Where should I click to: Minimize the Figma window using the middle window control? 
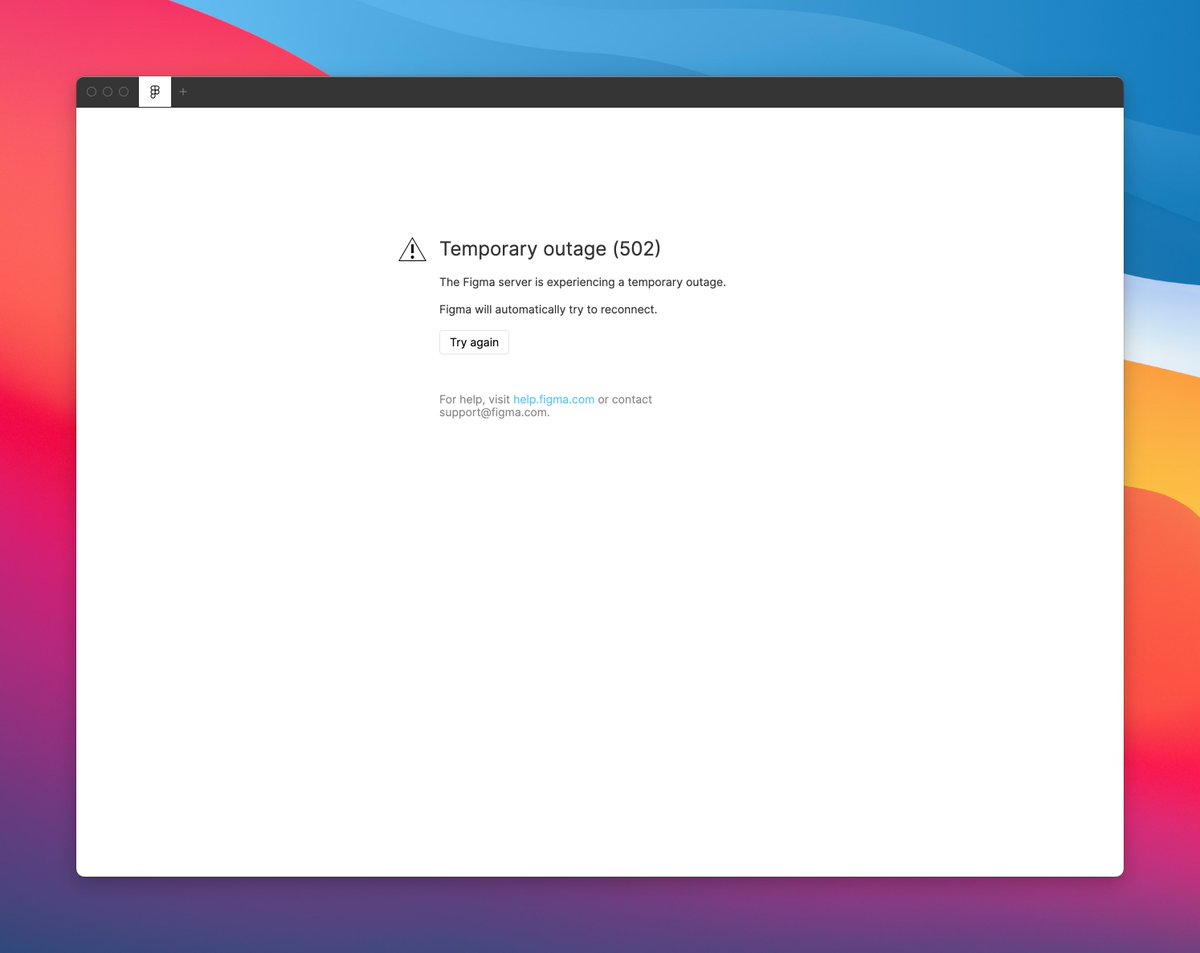tap(108, 92)
